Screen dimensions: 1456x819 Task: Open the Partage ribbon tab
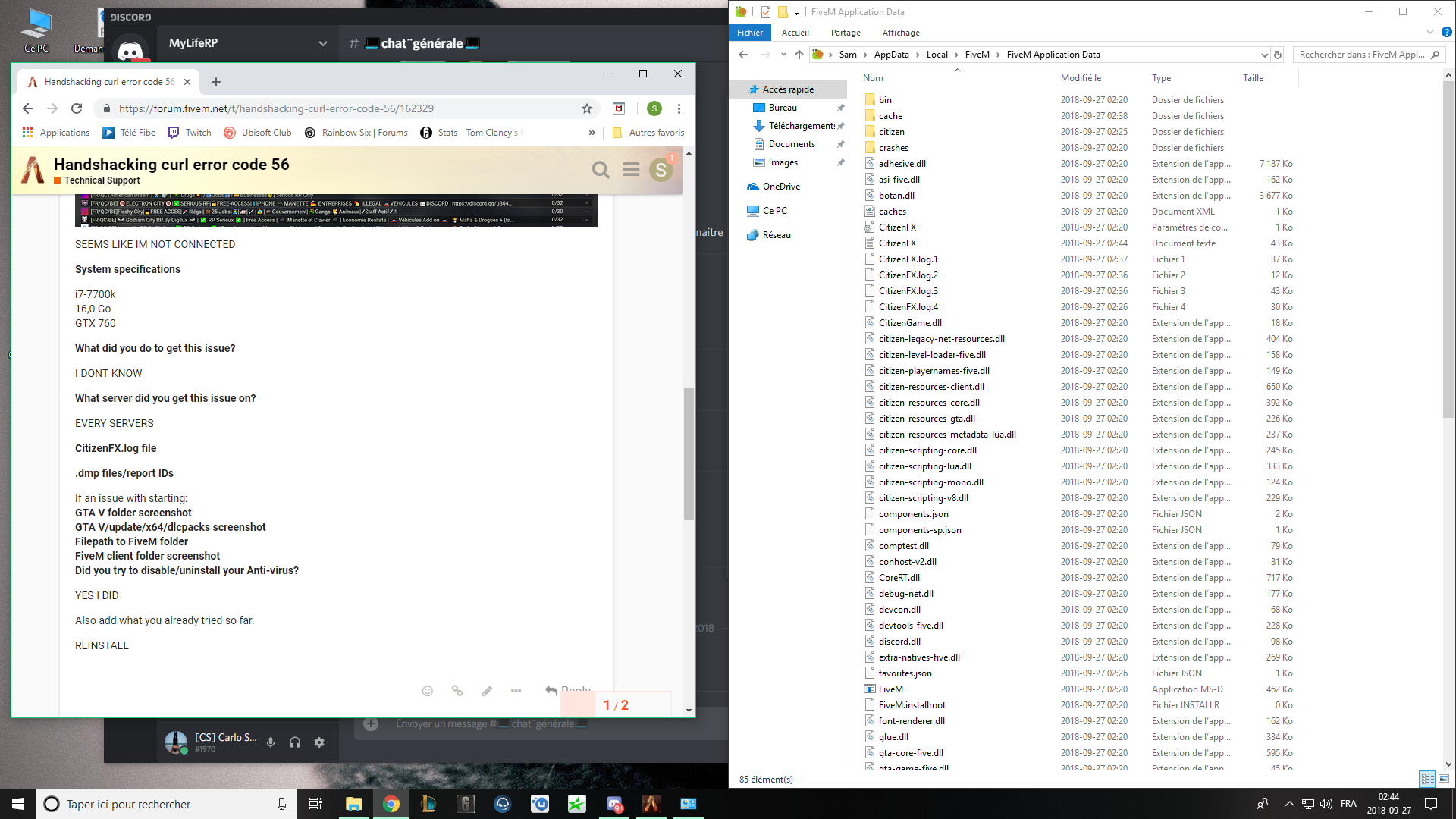click(x=846, y=33)
